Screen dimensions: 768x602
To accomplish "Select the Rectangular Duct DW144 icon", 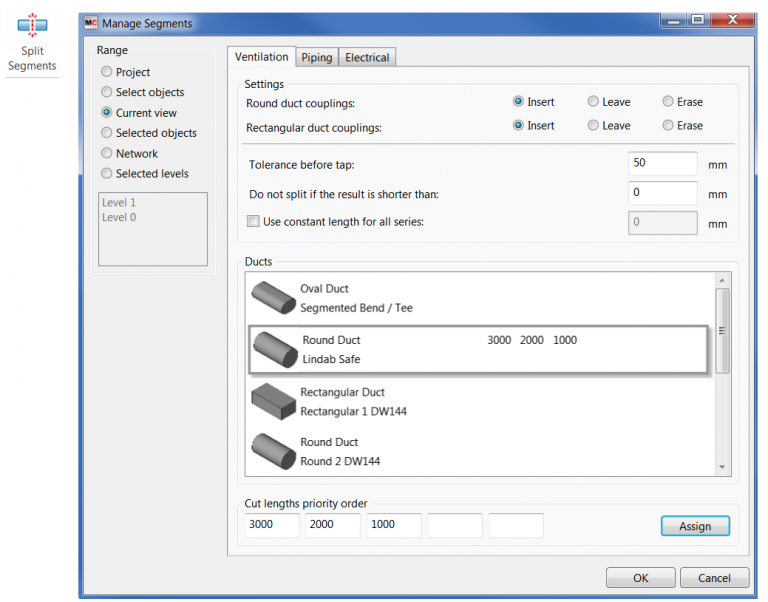I will [272, 402].
